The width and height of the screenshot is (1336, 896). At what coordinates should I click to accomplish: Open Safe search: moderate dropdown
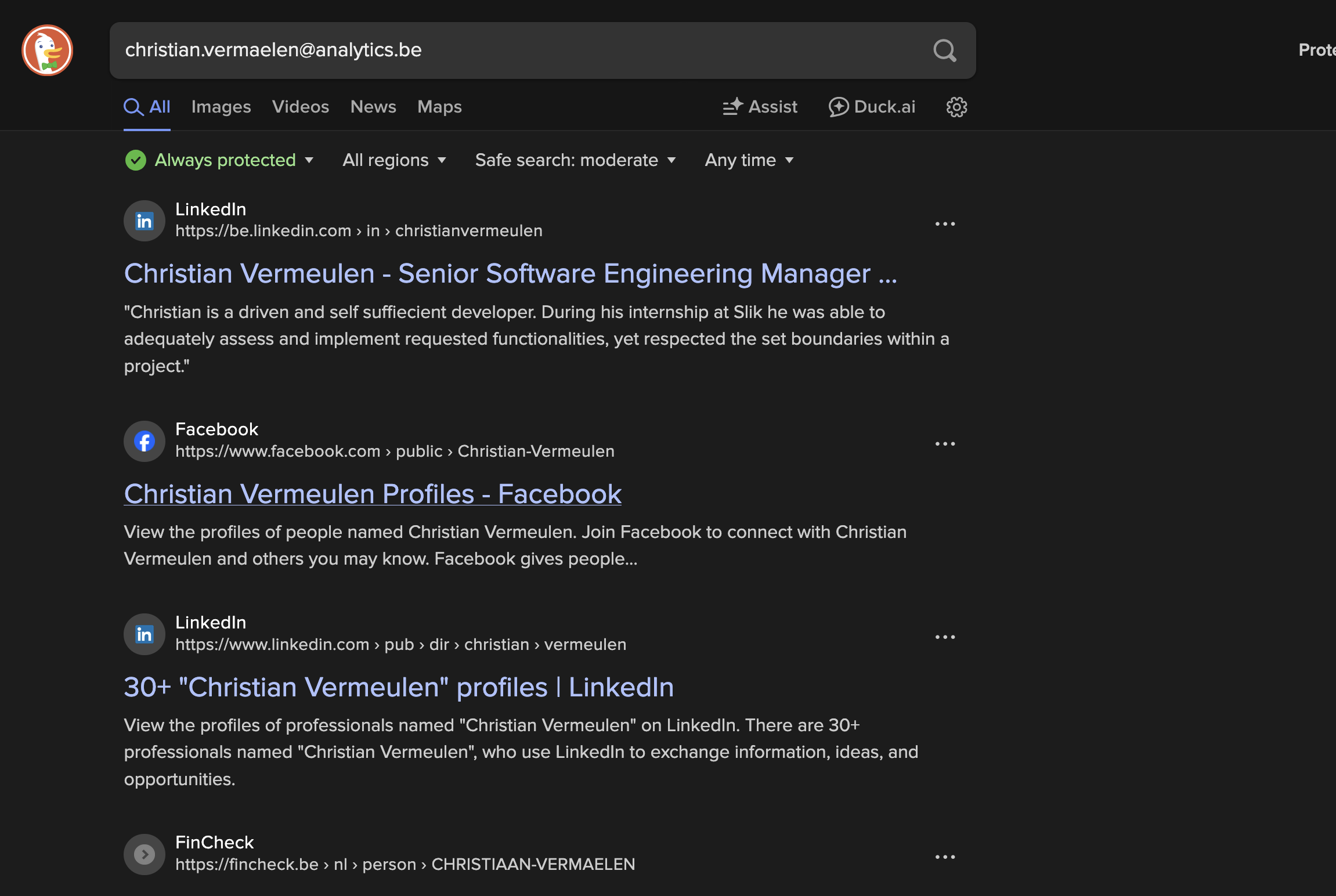click(576, 160)
